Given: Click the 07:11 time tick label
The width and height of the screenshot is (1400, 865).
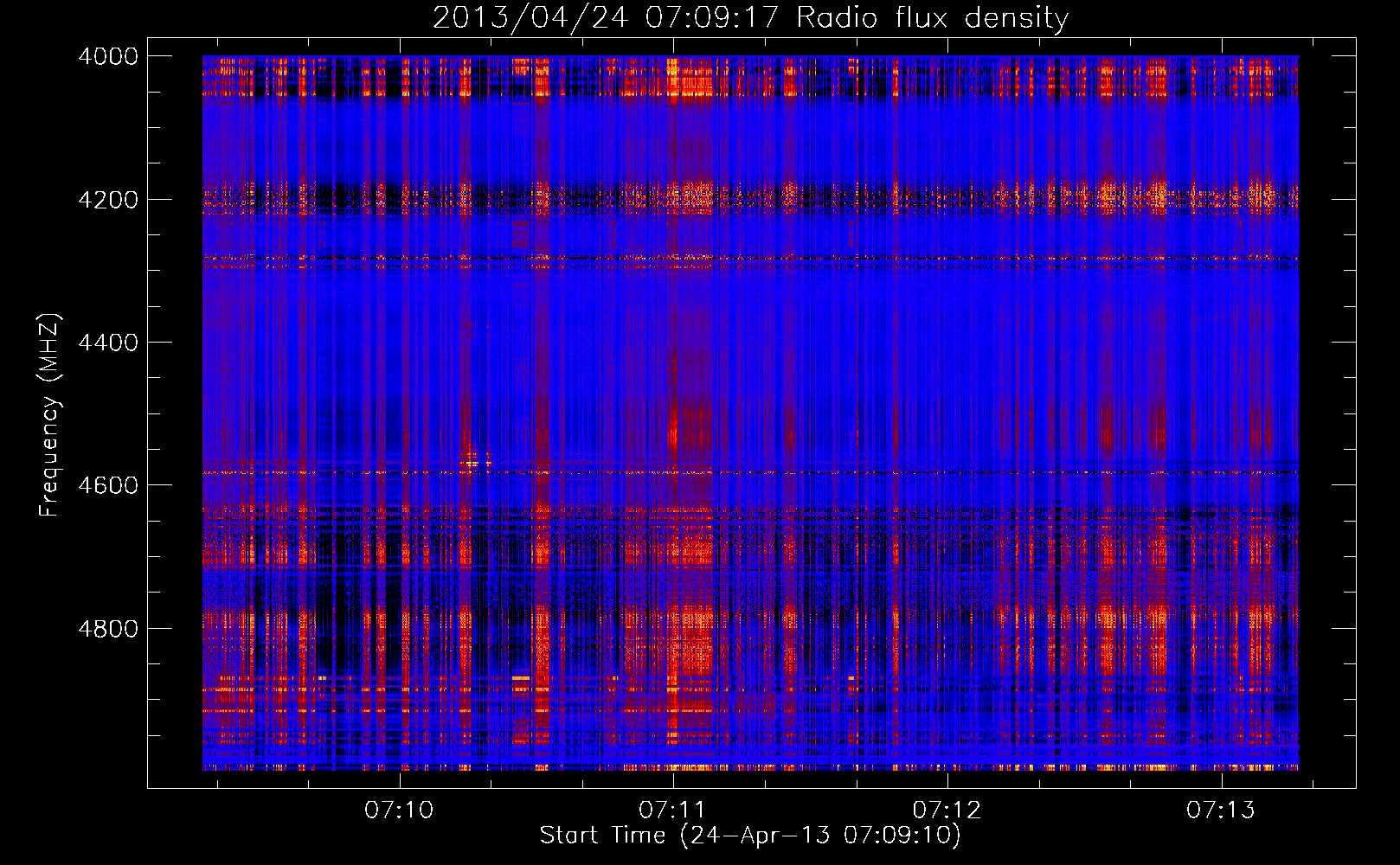Looking at the screenshot, I should tap(672, 811).
